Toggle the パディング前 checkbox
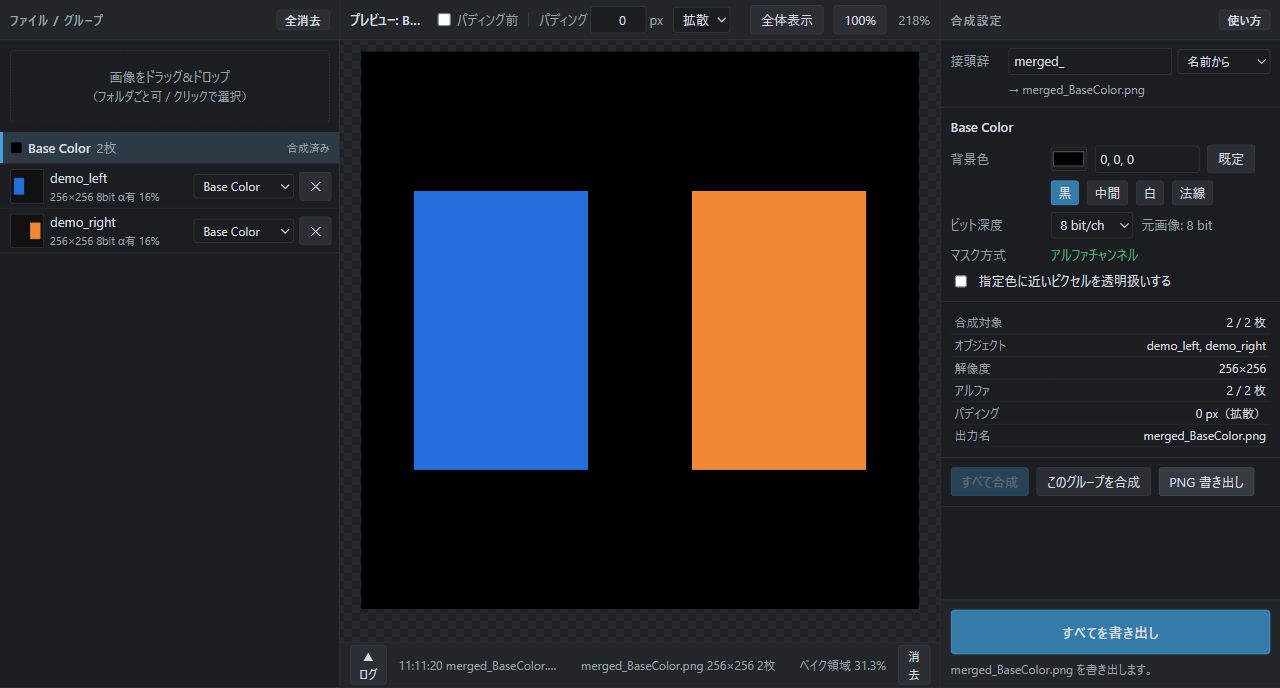Viewport: 1280px width, 688px height. [x=444, y=20]
